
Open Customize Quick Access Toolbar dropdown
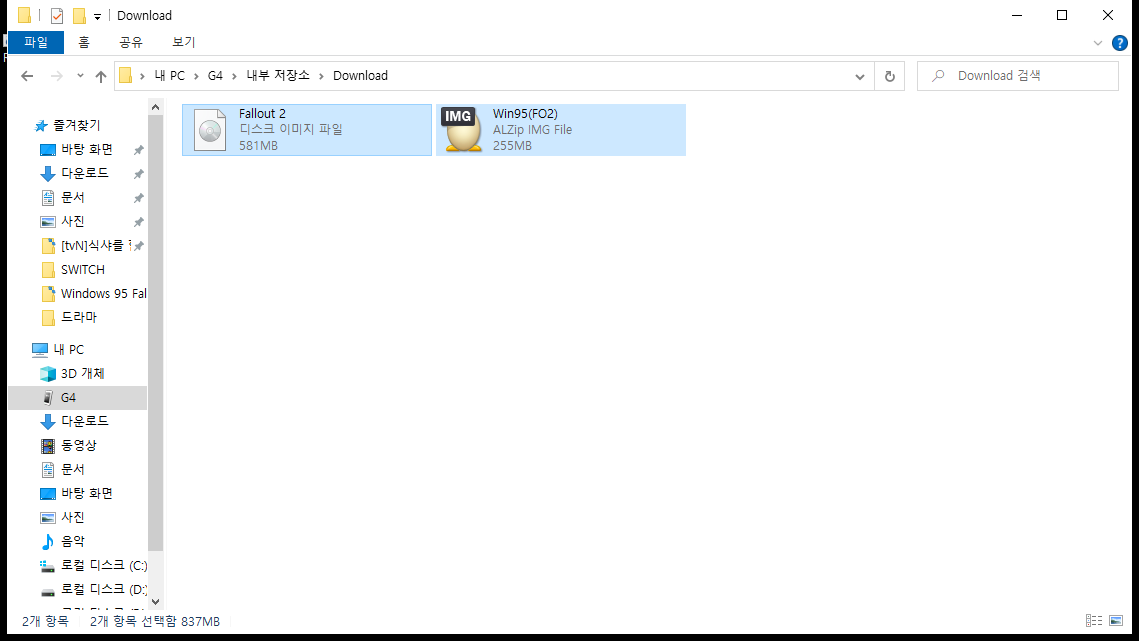tap(97, 16)
